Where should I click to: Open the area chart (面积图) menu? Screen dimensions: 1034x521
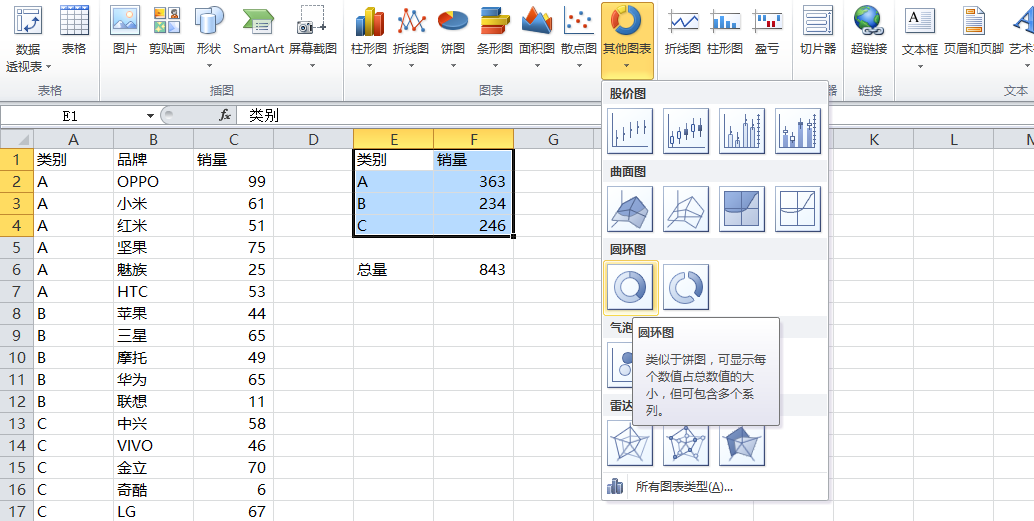pyautogui.click(x=537, y=38)
